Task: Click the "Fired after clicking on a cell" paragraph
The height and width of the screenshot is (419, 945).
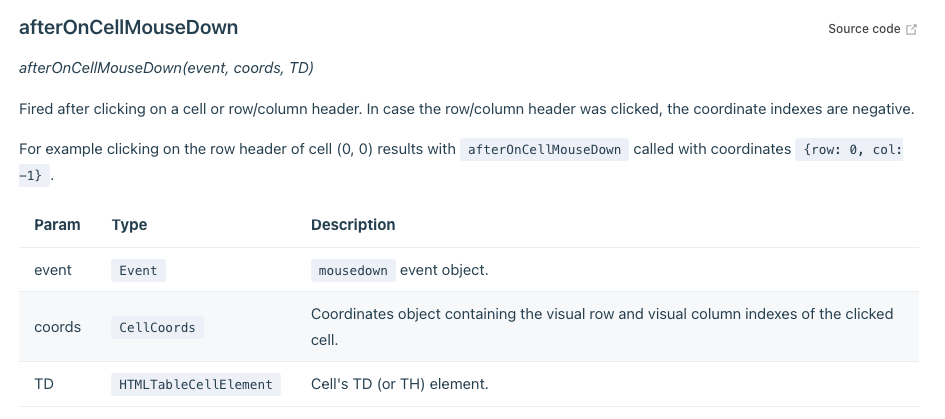Action: pos(467,109)
